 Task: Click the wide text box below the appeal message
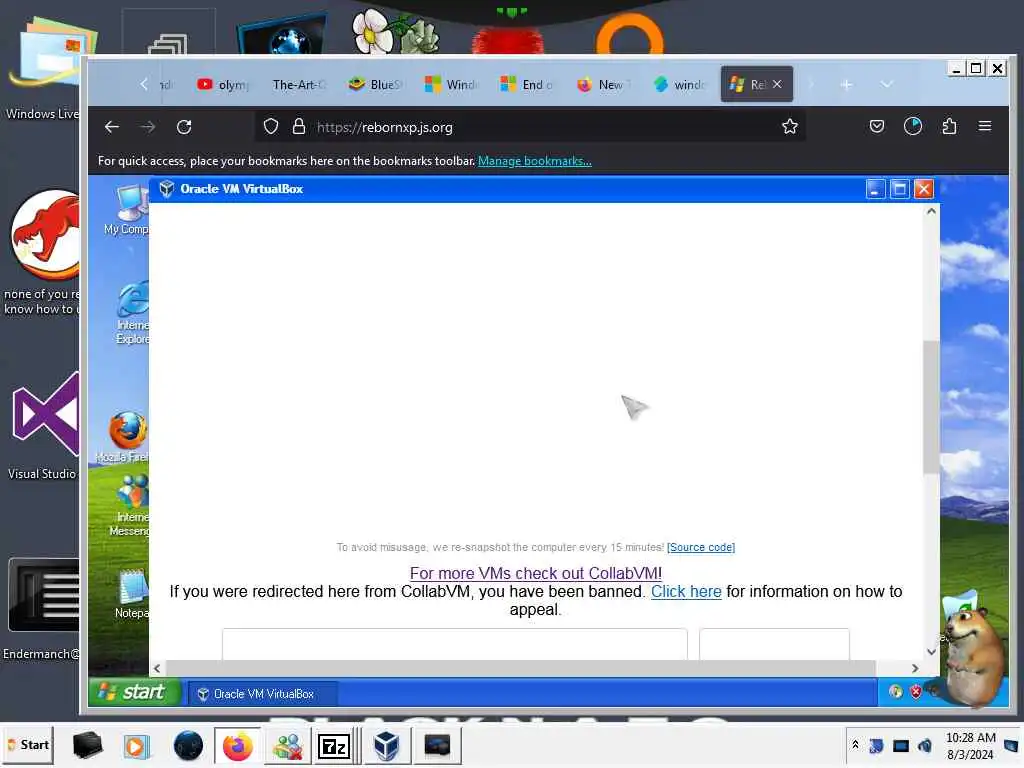tap(455, 644)
